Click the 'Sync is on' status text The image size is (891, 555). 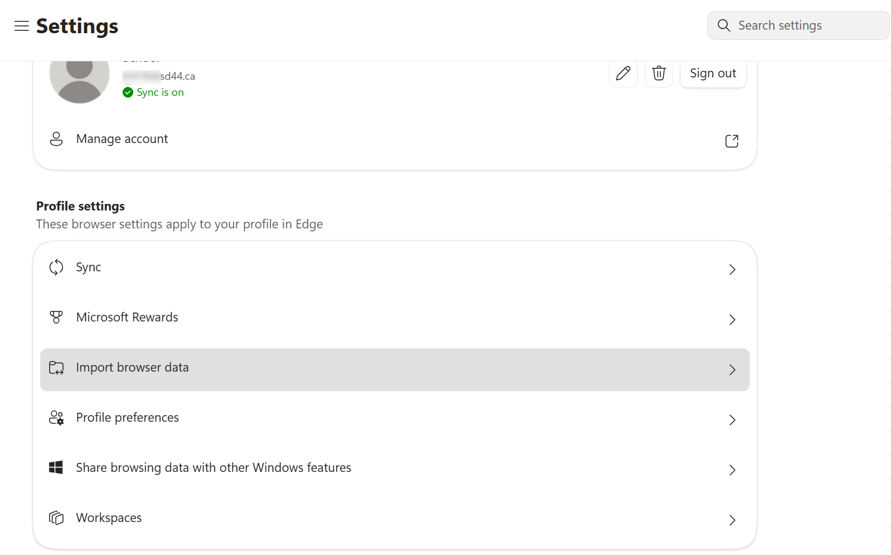point(160,93)
